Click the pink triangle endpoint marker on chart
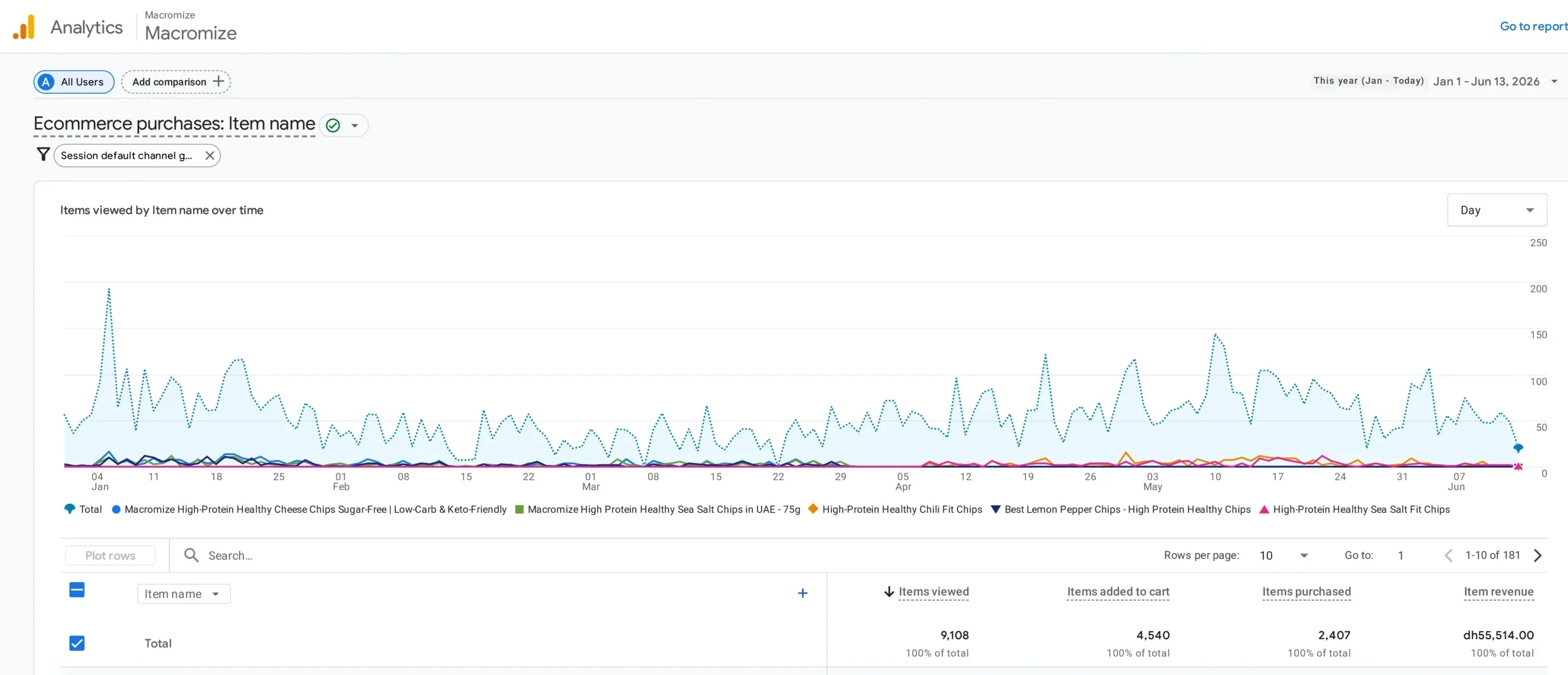This screenshot has width=1568, height=675. click(x=1518, y=466)
